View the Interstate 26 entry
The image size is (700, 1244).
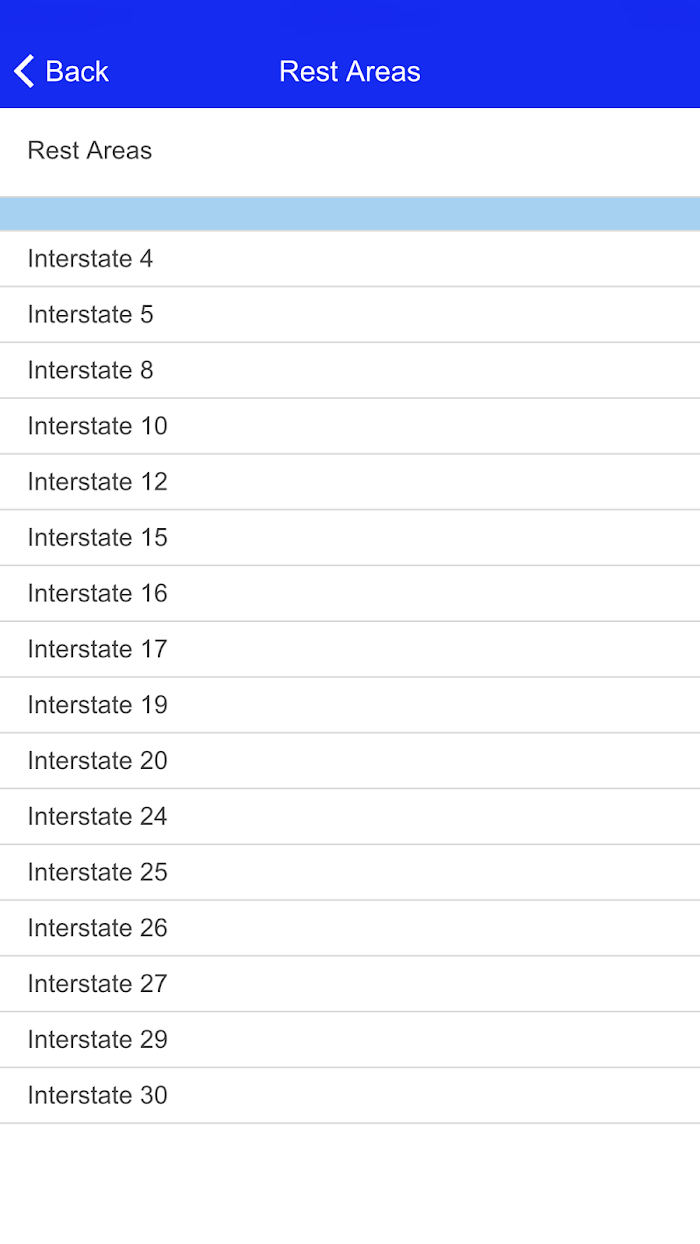click(x=350, y=929)
